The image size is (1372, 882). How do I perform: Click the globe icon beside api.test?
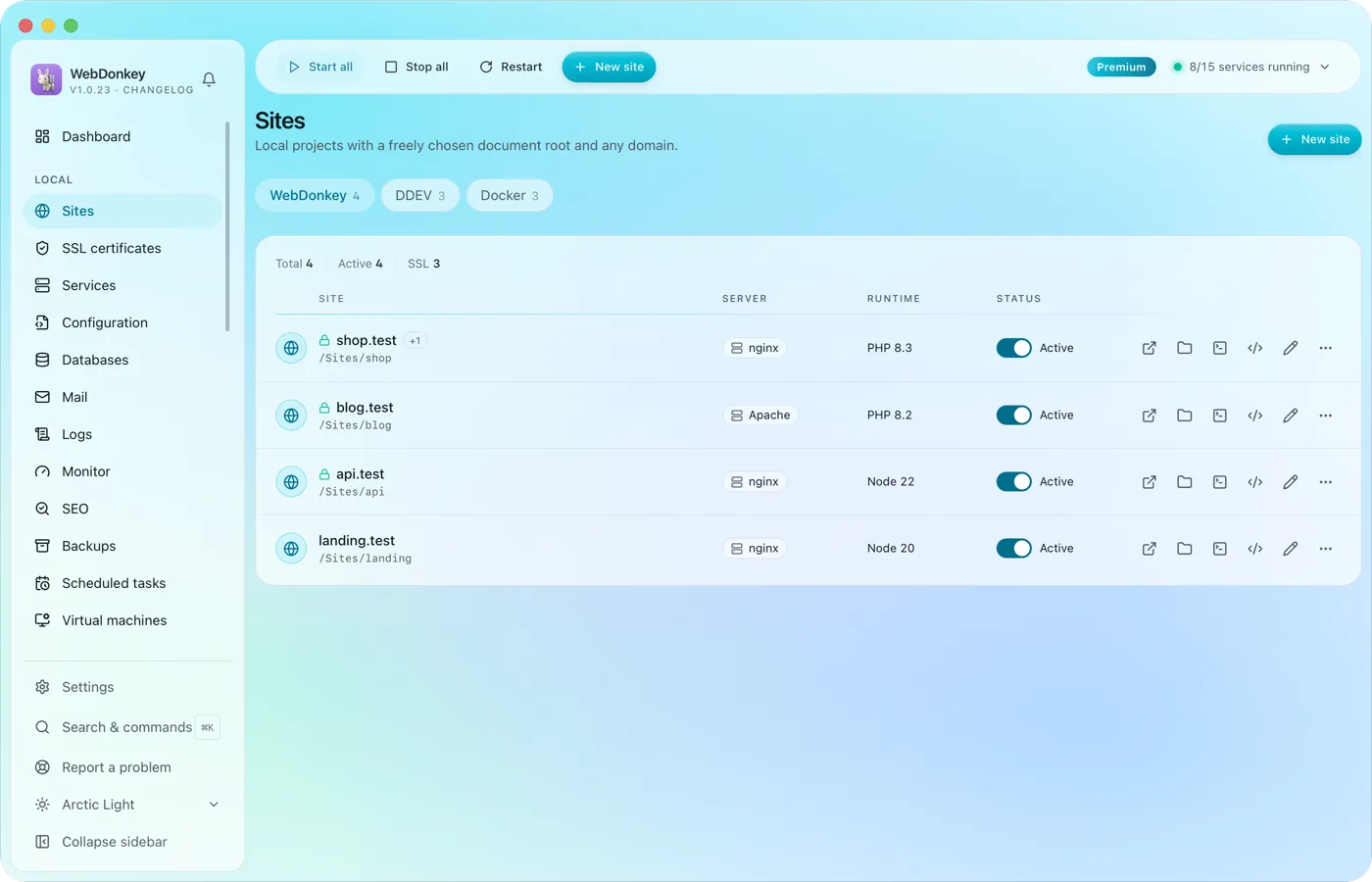pyautogui.click(x=291, y=482)
